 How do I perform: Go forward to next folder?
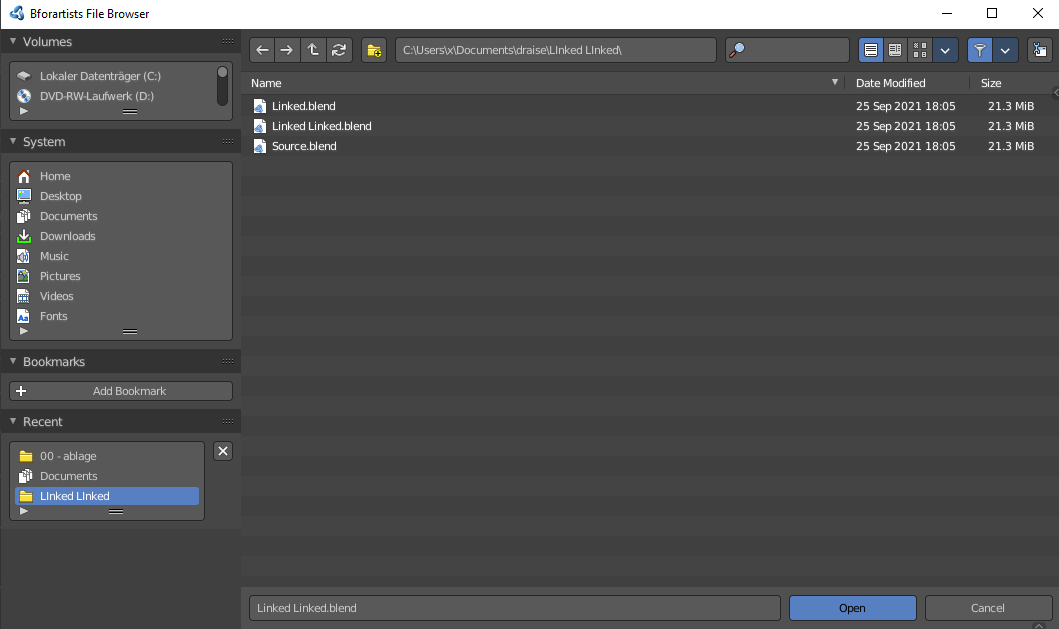[x=287, y=50]
